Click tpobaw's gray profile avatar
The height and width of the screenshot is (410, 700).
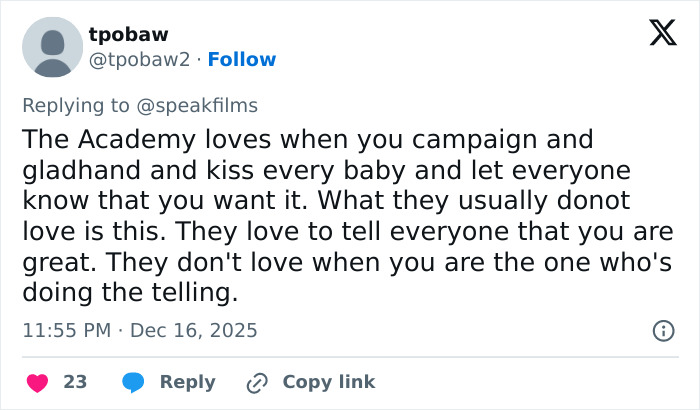coord(51,47)
